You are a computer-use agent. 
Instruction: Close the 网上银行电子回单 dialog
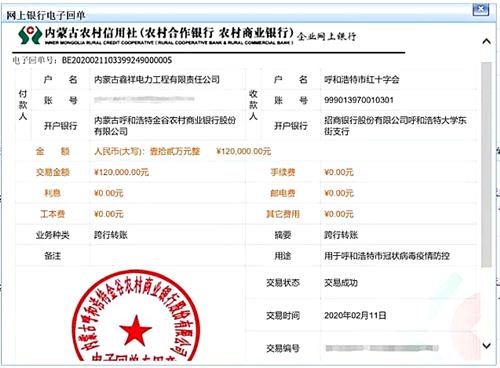[481, 9]
